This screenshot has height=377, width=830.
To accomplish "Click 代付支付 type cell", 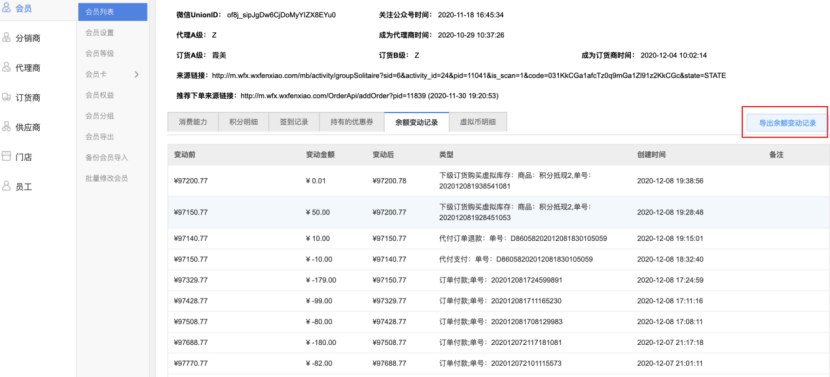I will point(516,259).
